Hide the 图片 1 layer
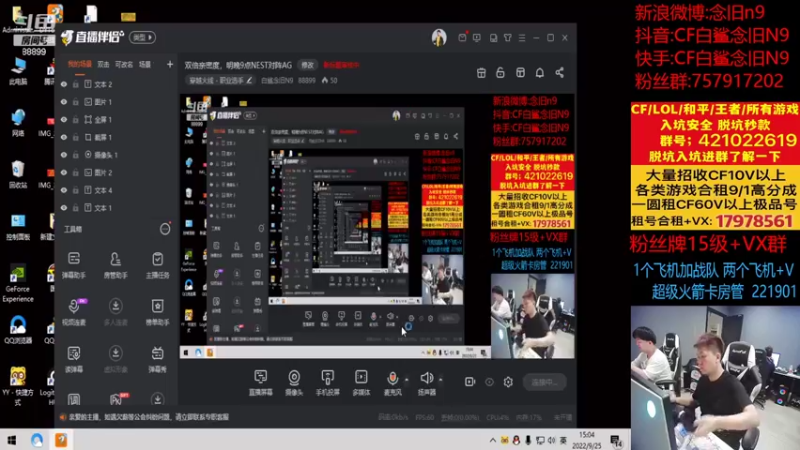The height and width of the screenshot is (450, 800). pos(64,102)
